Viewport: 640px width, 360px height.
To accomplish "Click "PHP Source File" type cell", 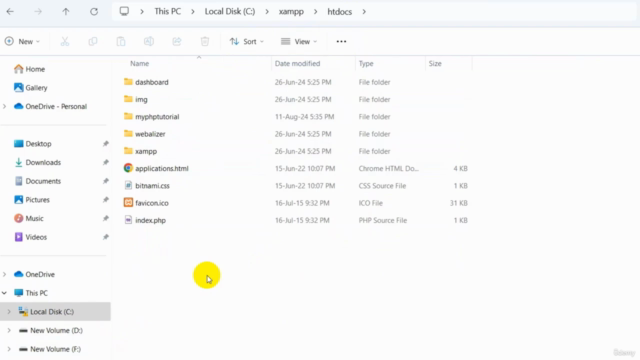I will 383,220.
